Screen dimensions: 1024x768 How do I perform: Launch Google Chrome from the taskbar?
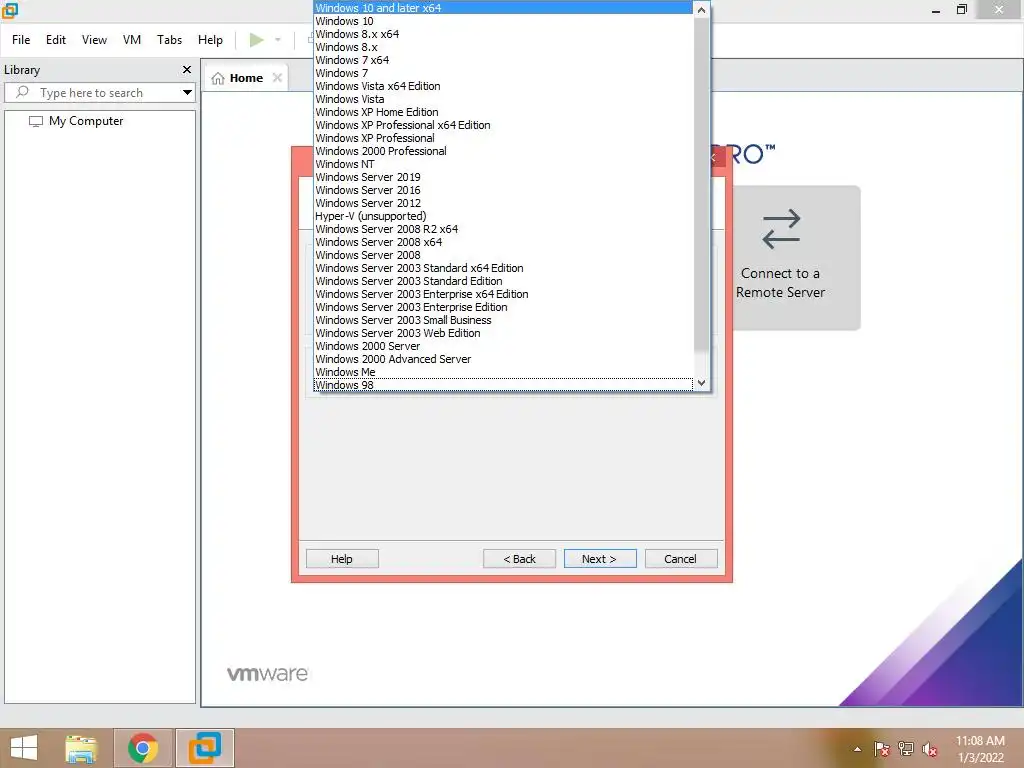click(143, 748)
